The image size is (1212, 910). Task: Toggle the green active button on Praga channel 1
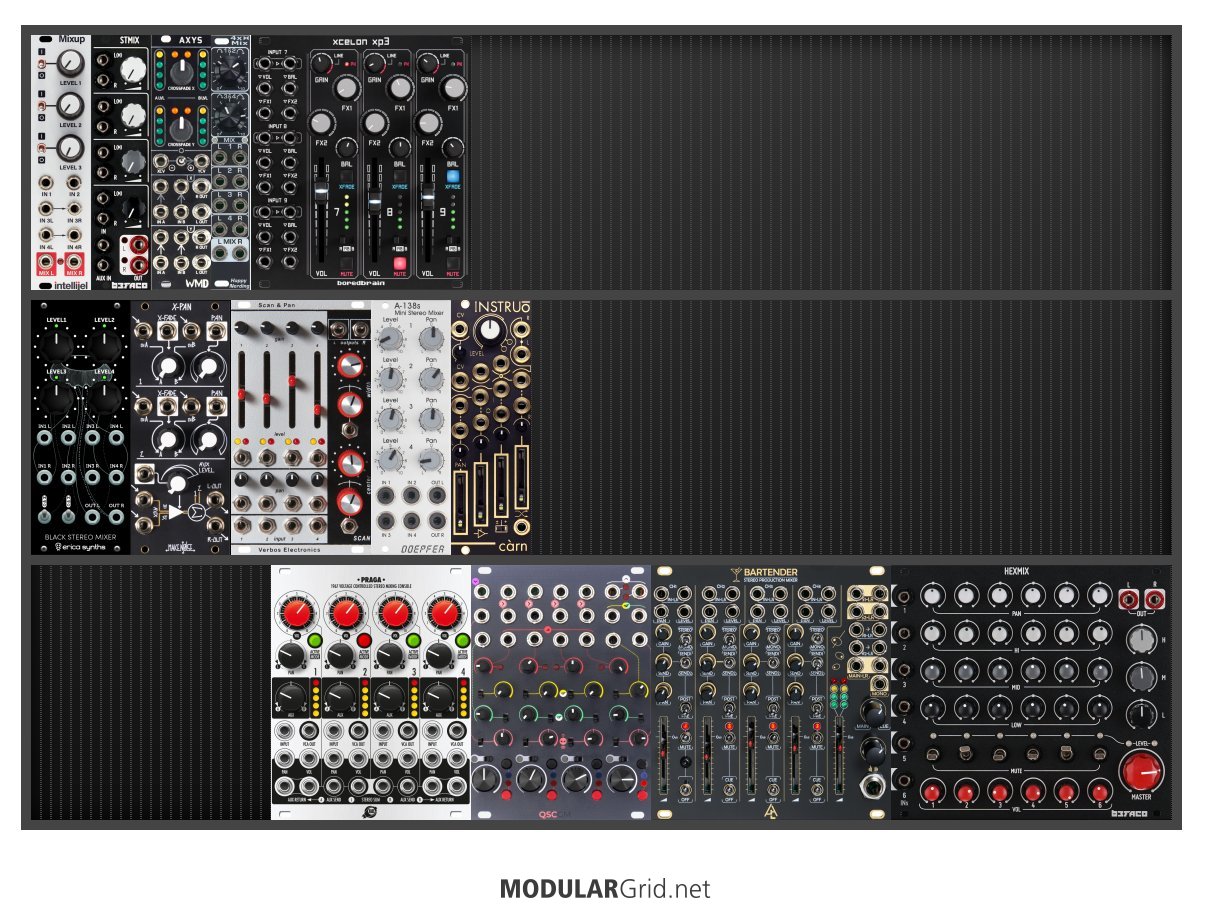tap(314, 640)
